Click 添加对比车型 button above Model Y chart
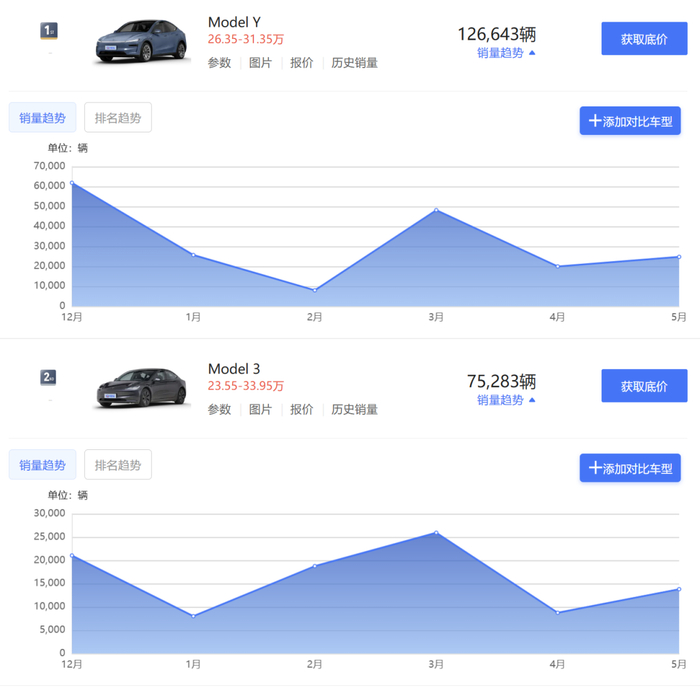700x688 pixels. (630, 121)
